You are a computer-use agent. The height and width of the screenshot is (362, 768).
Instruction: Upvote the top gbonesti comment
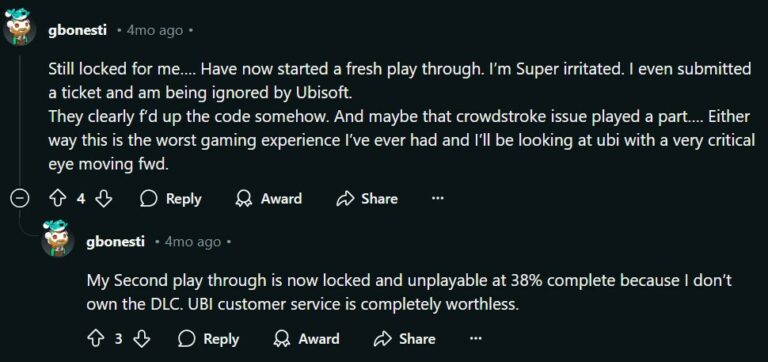pyautogui.click(x=58, y=199)
